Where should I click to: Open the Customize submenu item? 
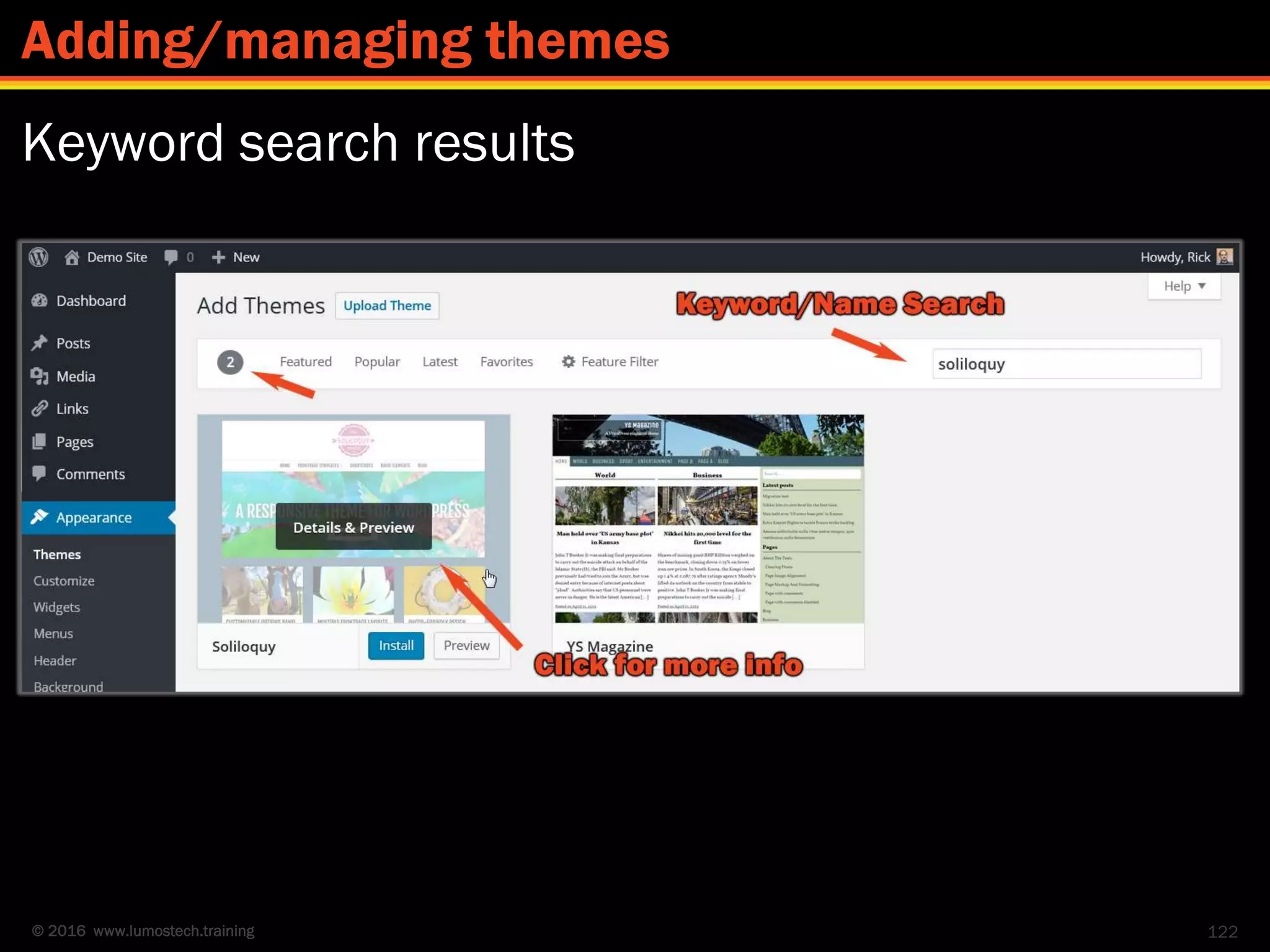point(64,581)
